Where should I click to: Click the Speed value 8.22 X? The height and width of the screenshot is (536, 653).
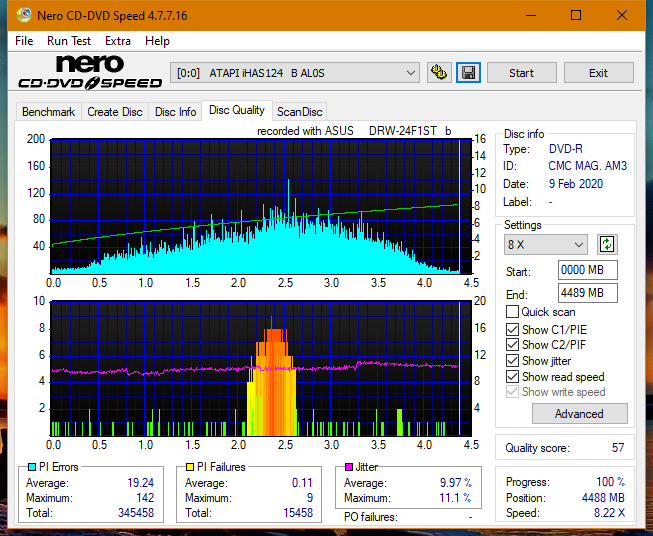pyautogui.click(x=609, y=513)
